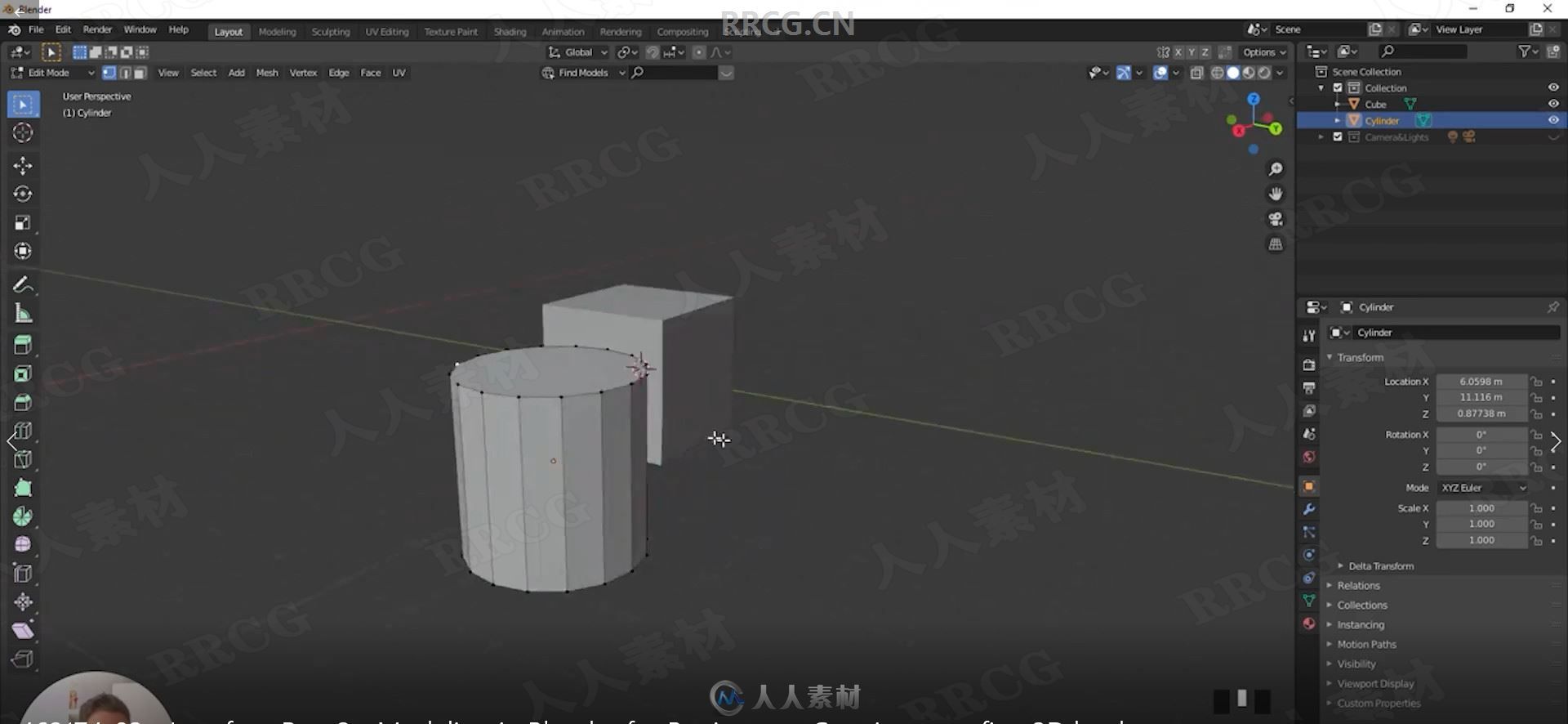Open XYZ Euler rotation mode dropdown
The height and width of the screenshot is (724, 1568).
(x=1482, y=488)
